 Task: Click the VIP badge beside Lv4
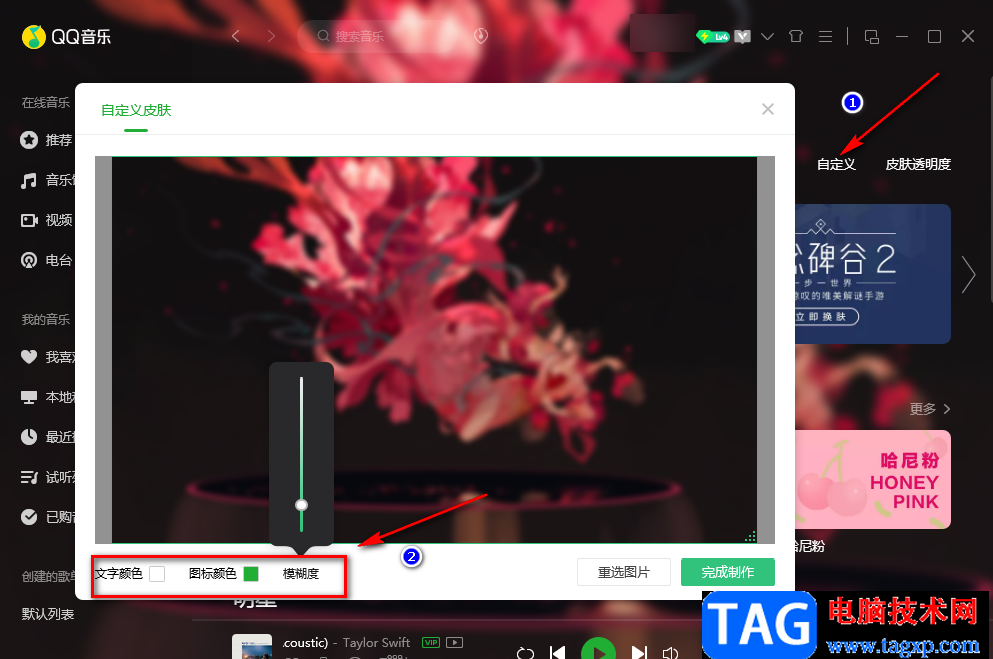click(743, 37)
